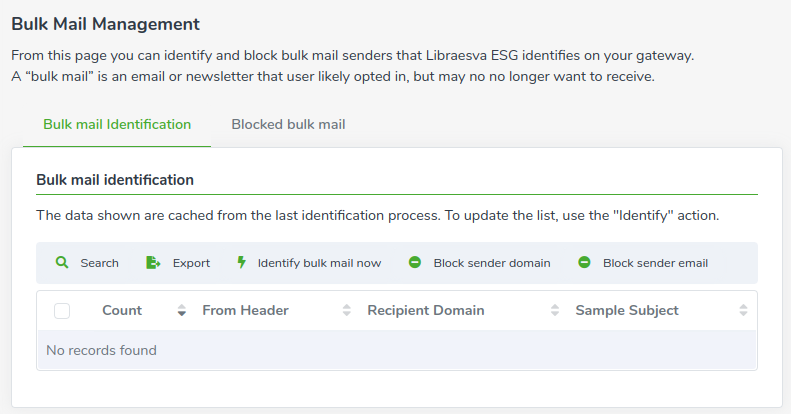The image size is (791, 414).
Task: Click the Block sender email minus icon
Action: tap(584, 262)
